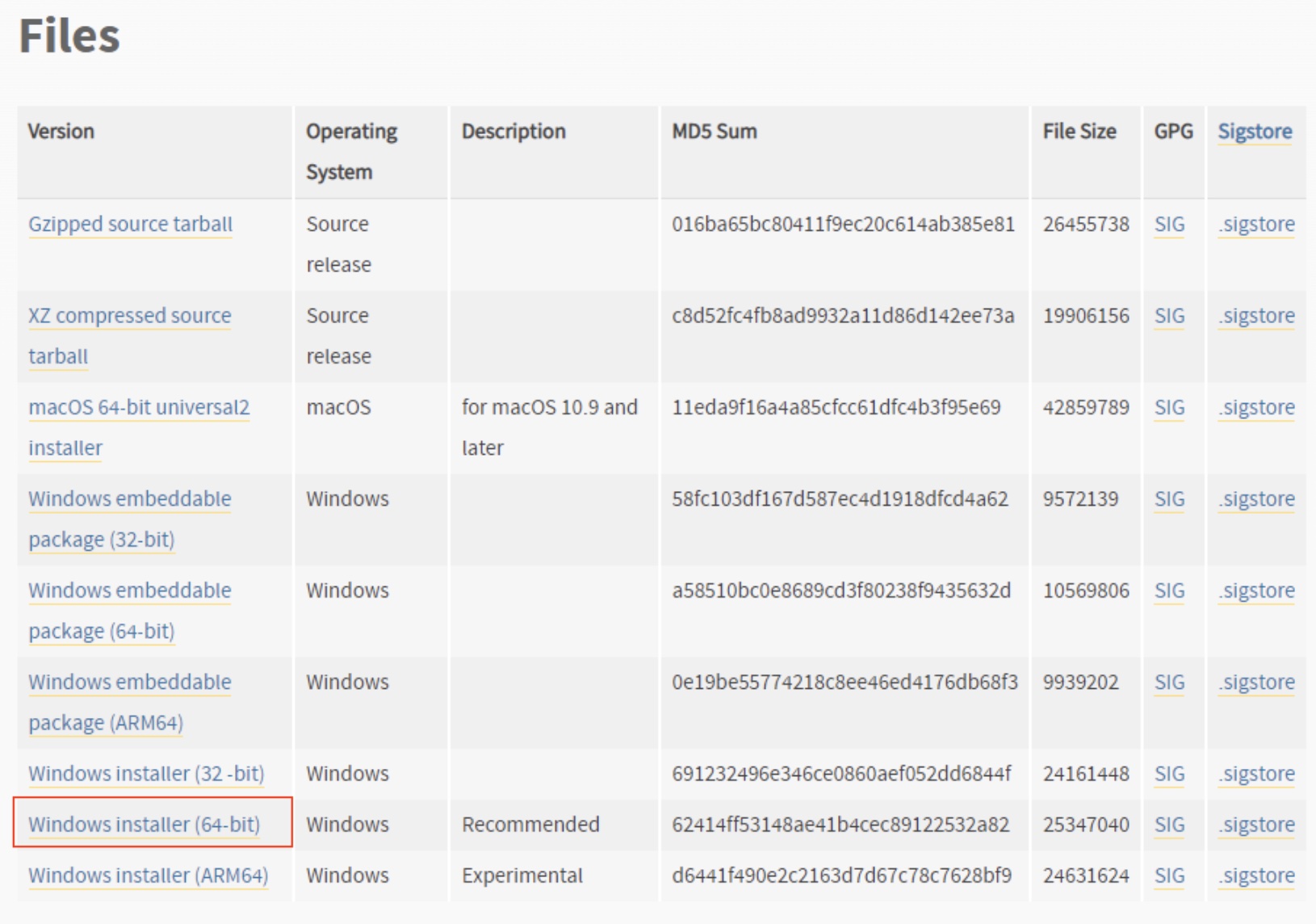Click file size 24161448
Viewport: 1316px width, 924px height.
[1086, 774]
